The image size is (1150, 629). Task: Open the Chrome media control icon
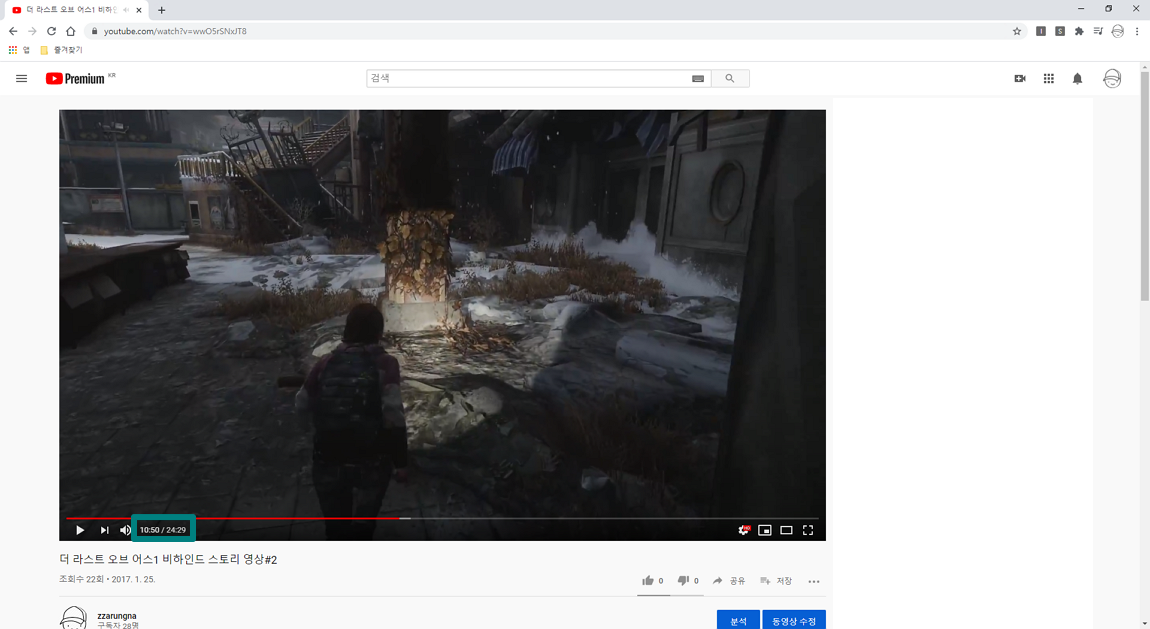tap(1098, 31)
